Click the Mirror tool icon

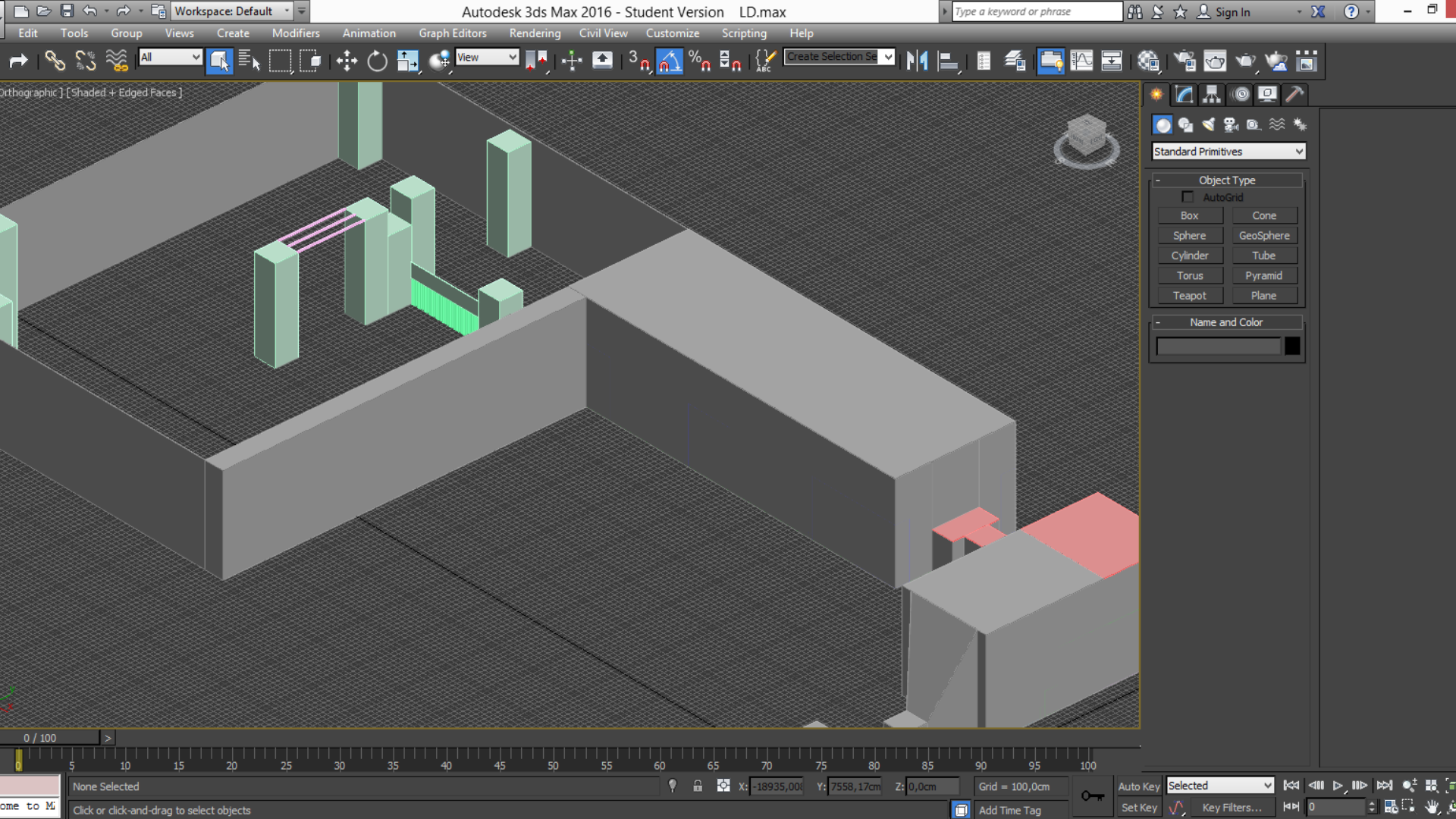coord(918,61)
